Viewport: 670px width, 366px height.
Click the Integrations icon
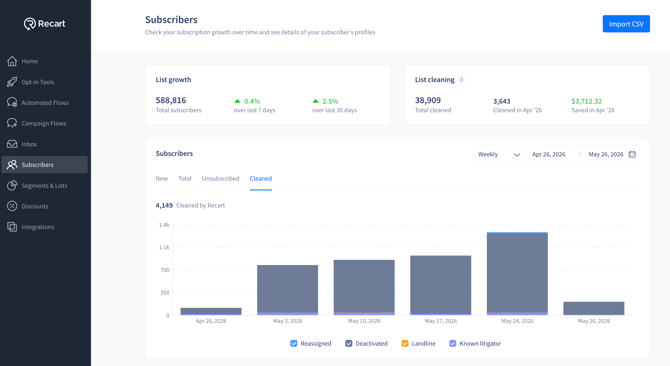point(12,227)
